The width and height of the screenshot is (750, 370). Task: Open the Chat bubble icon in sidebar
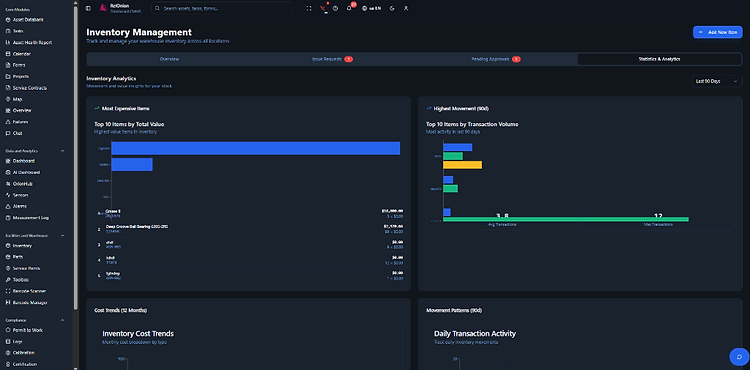click(8, 133)
